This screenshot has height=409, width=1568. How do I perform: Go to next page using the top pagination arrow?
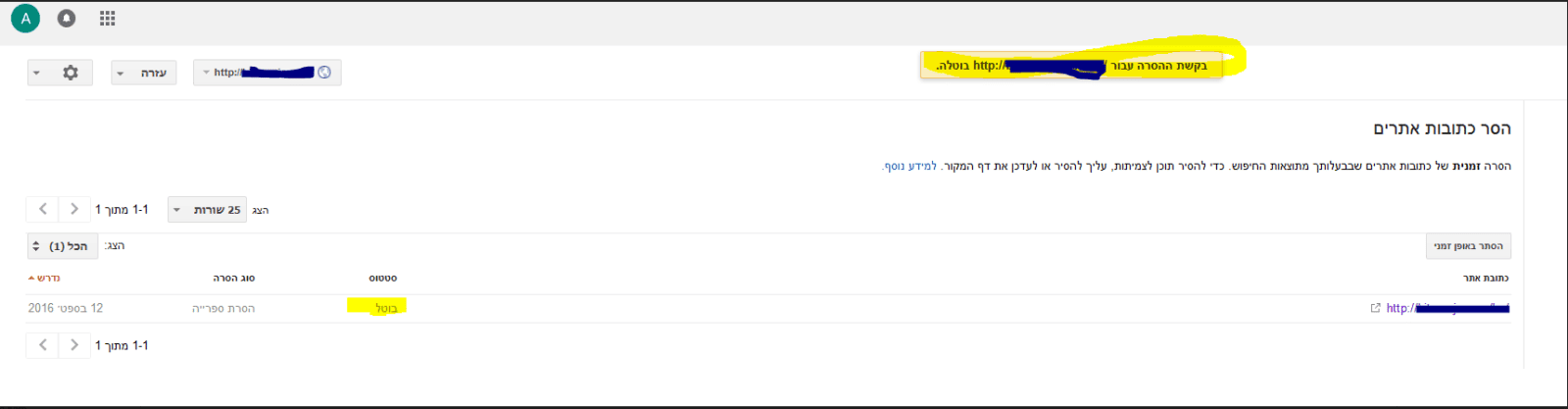[74, 209]
